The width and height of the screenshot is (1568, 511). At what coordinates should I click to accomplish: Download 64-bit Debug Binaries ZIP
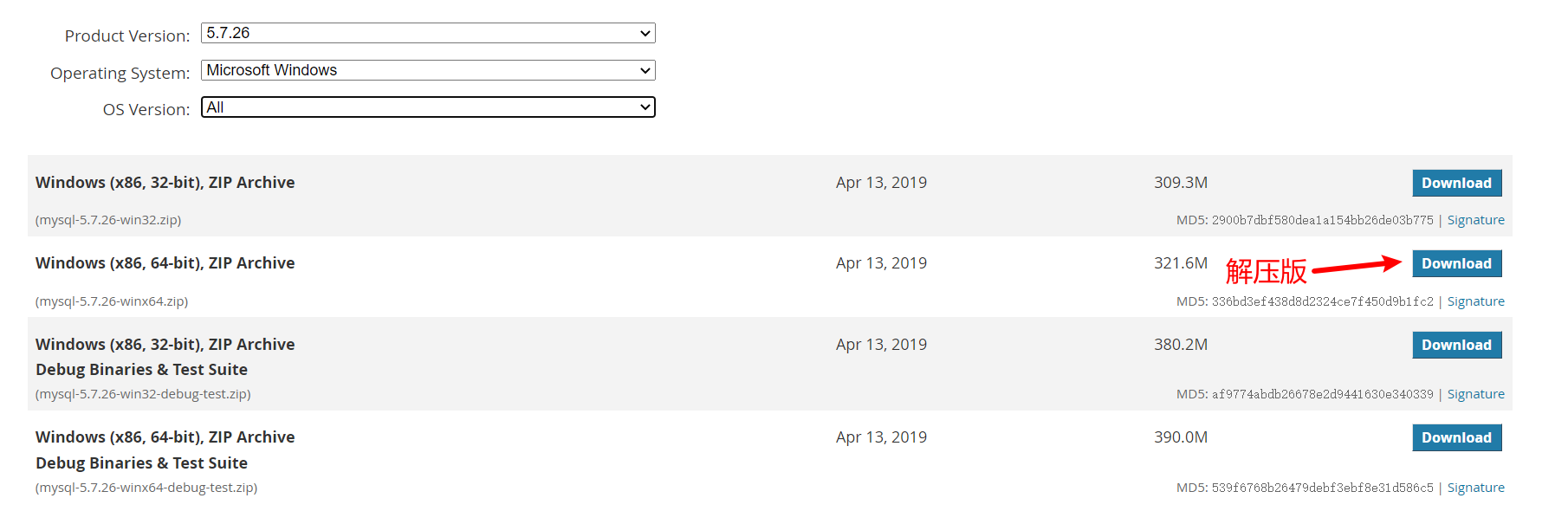(1456, 437)
